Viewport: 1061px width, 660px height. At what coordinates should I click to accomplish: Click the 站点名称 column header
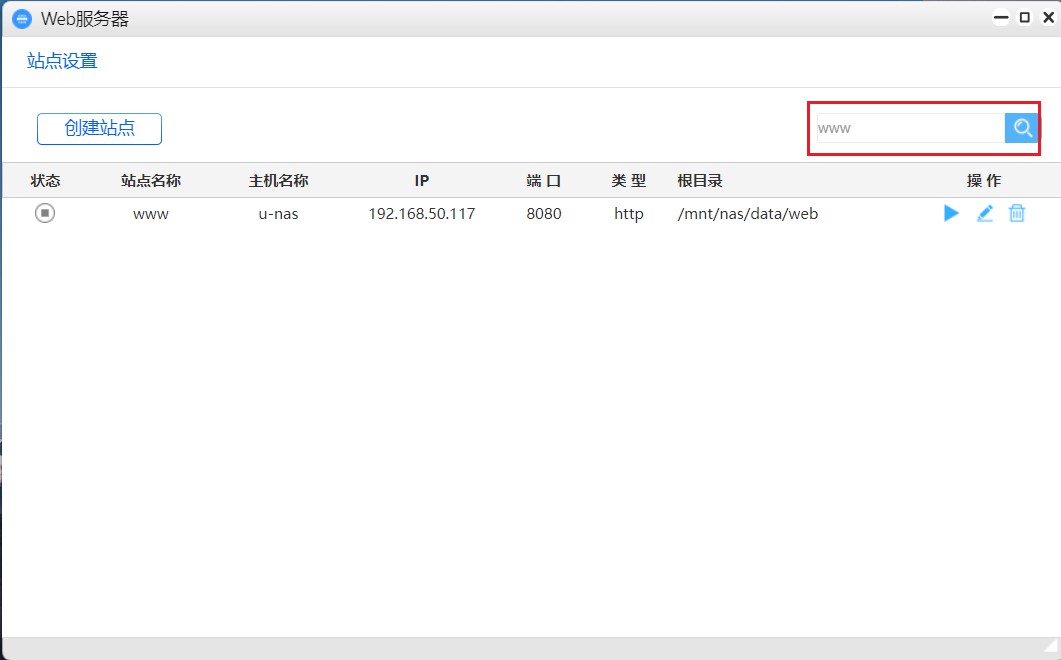coord(151,181)
